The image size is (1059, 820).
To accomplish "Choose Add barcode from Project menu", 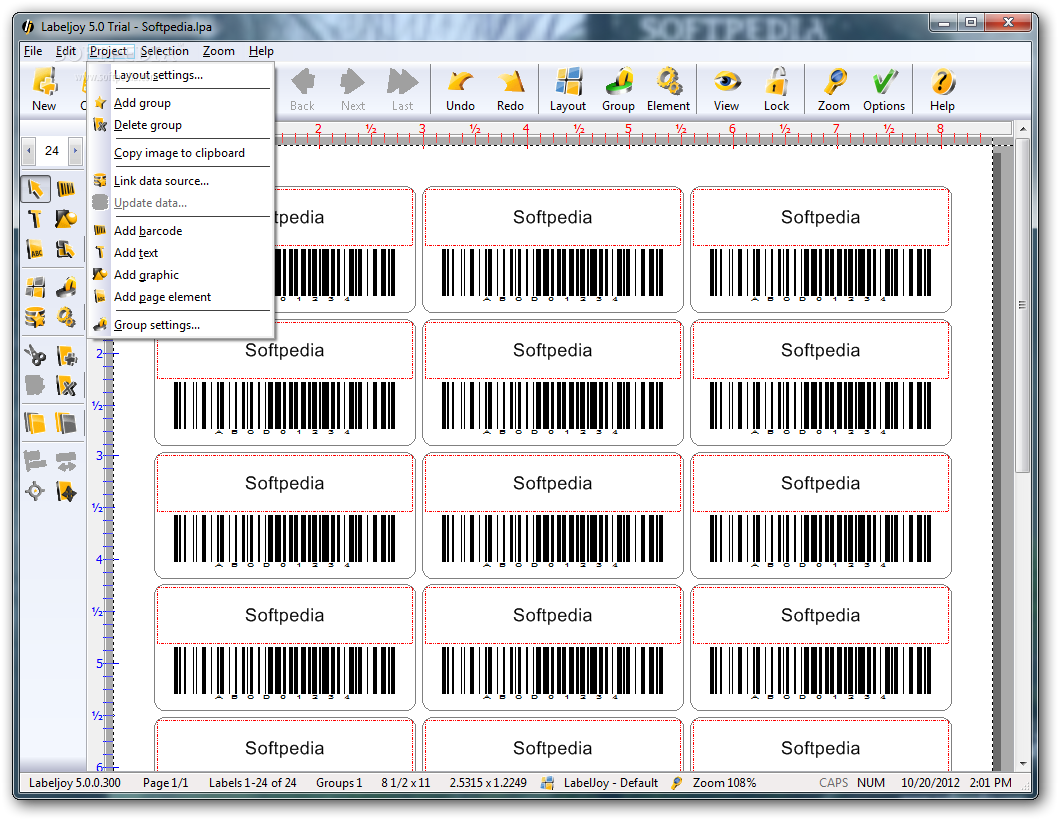I will (181, 231).
